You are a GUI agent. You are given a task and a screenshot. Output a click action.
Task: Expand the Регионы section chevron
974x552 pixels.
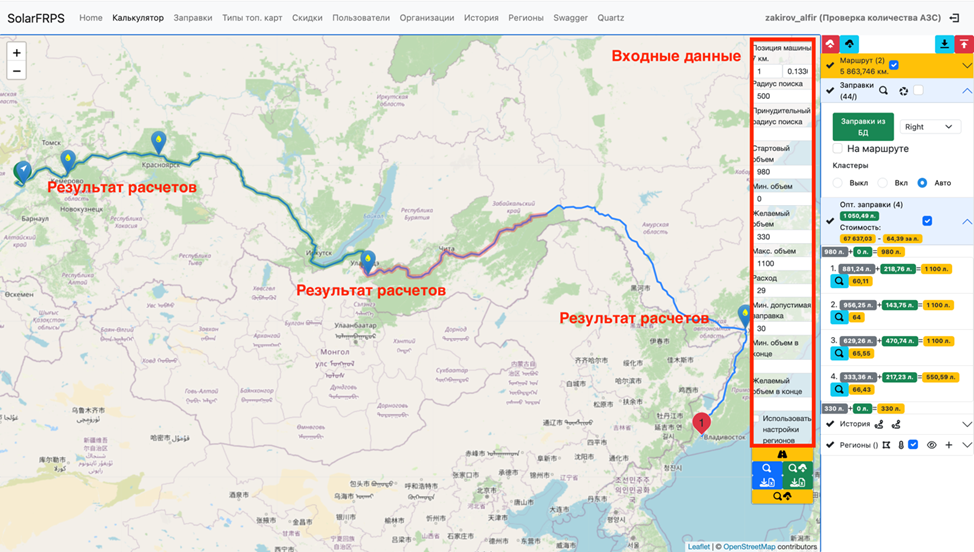click(967, 445)
